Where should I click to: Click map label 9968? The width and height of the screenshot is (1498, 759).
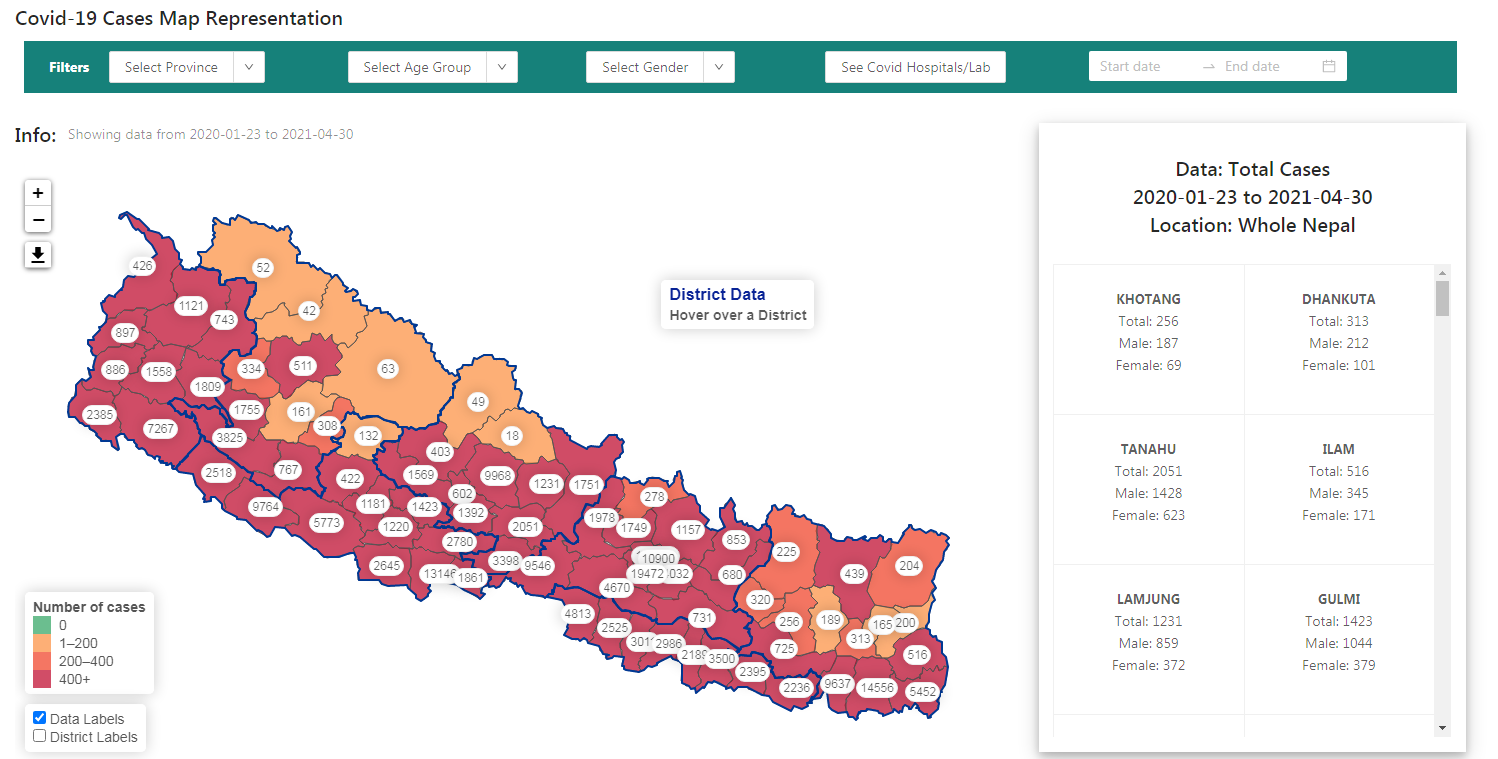[x=496, y=475]
